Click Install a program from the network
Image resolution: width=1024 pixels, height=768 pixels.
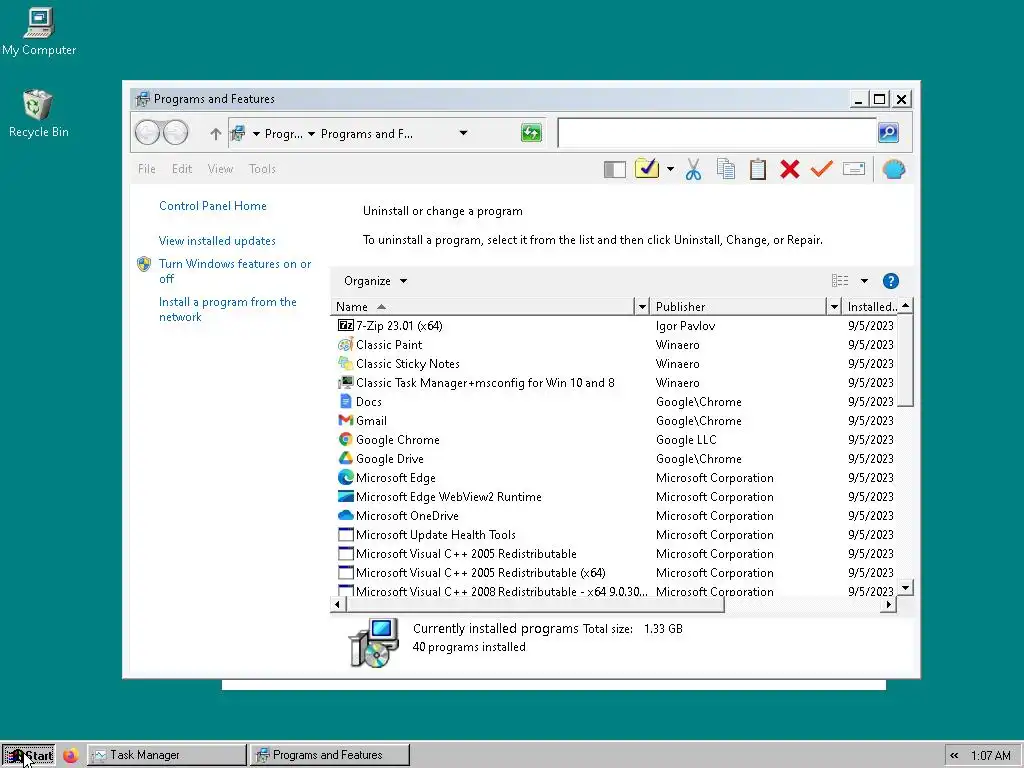click(227, 310)
